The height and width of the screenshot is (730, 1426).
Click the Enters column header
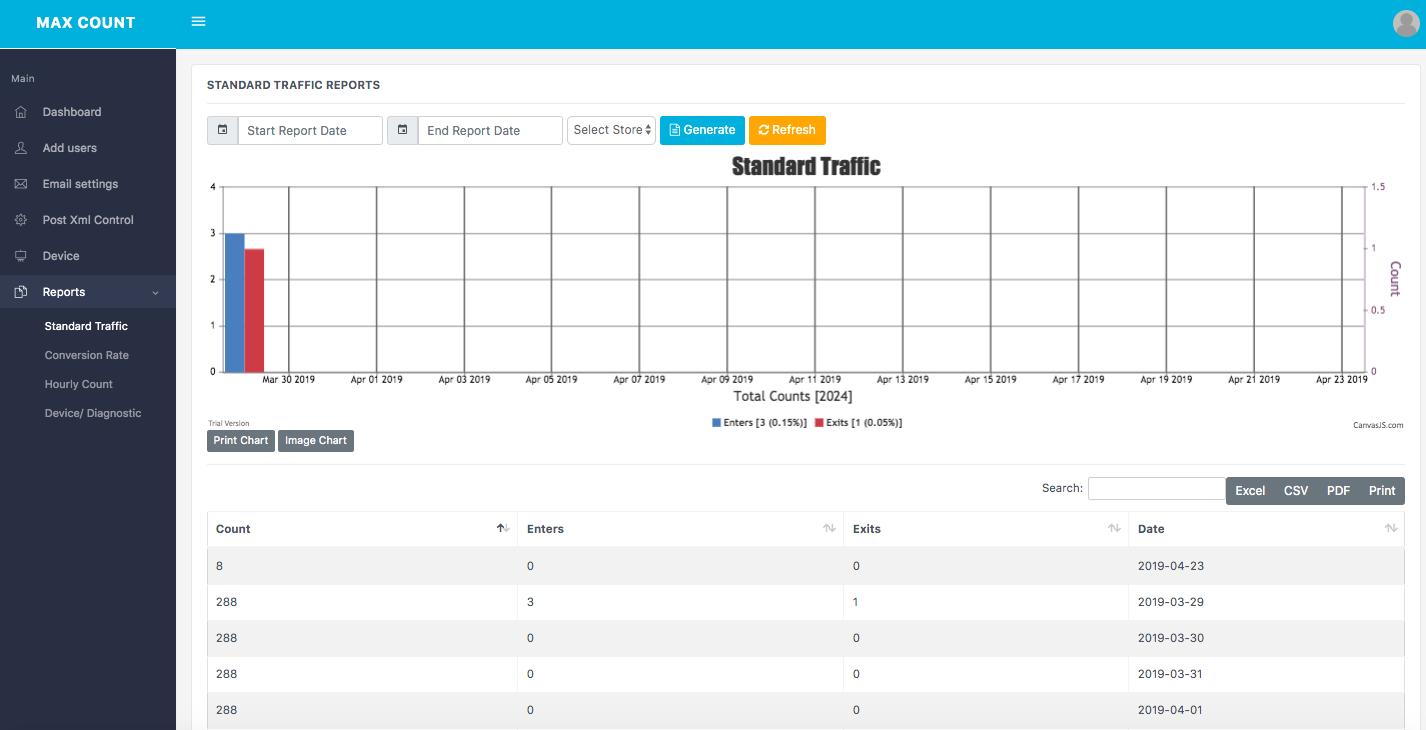click(680, 529)
